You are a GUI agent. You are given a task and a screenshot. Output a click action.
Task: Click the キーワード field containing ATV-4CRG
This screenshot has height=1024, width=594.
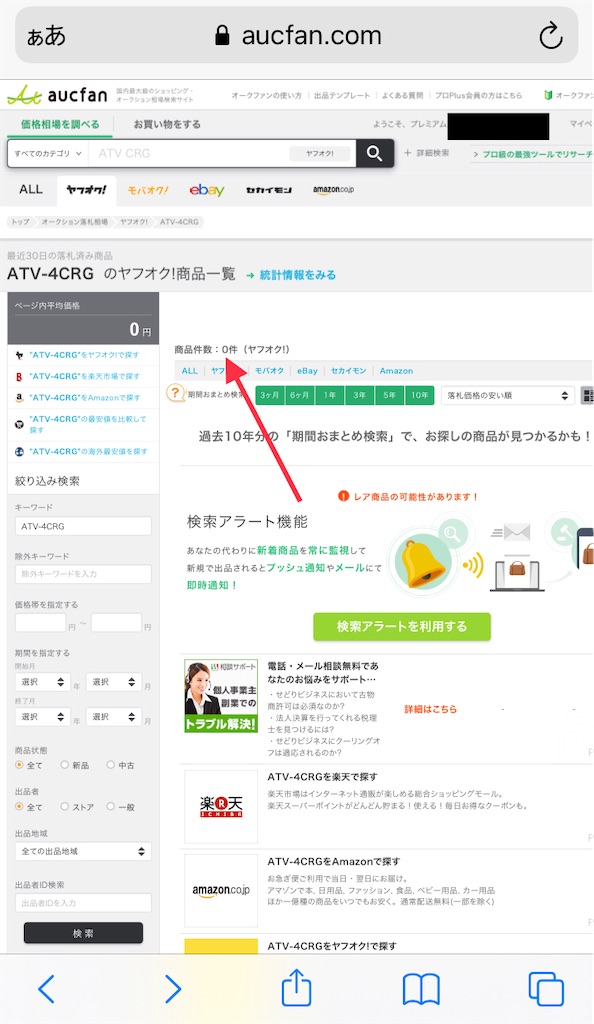(83, 526)
